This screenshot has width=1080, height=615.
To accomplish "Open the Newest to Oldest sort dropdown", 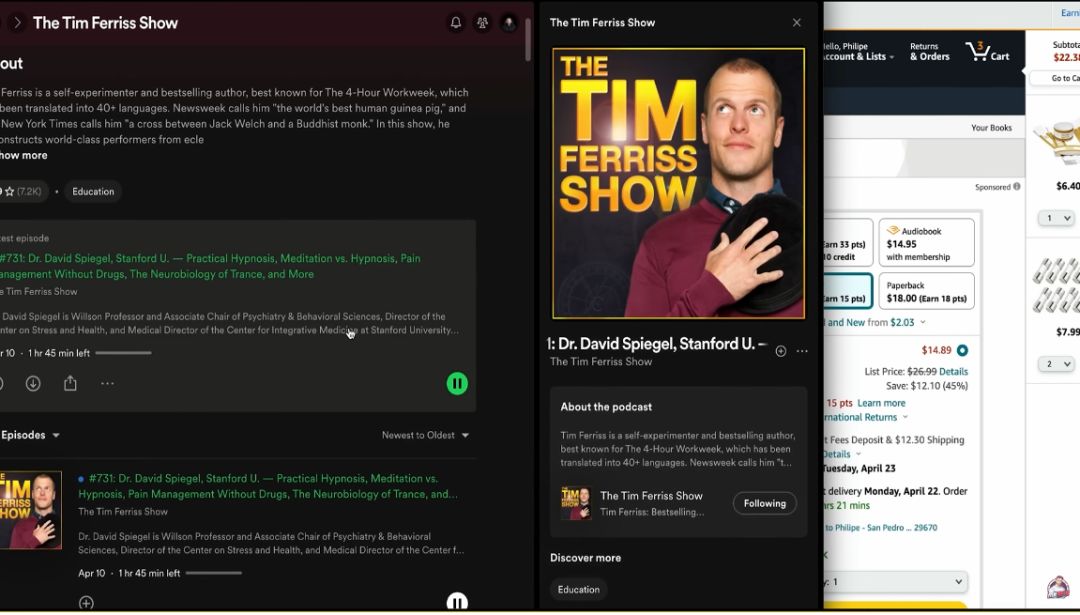I will coord(426,435).
